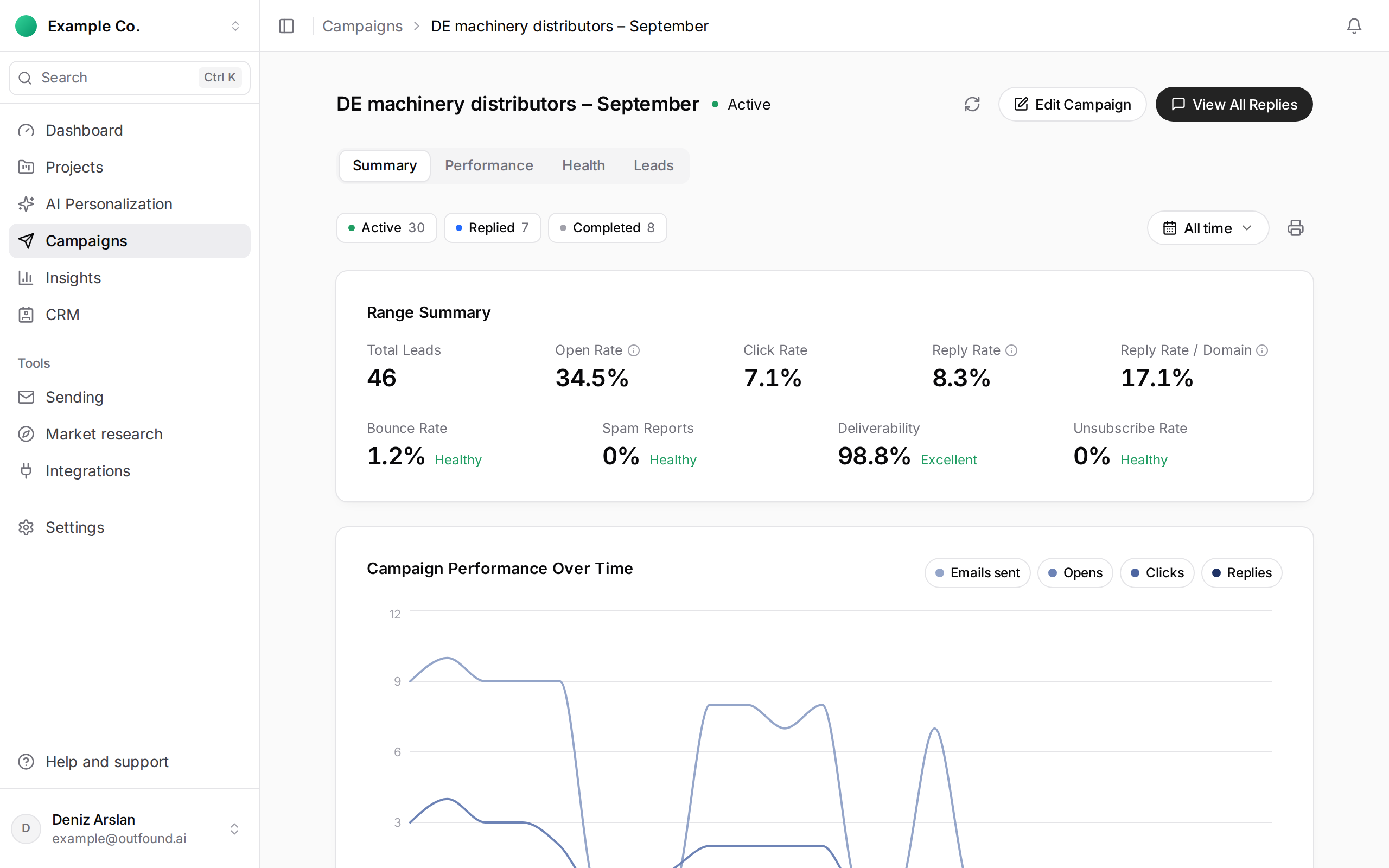Select the Summary tab
The image size is (1389, 868).
point(385,165)
